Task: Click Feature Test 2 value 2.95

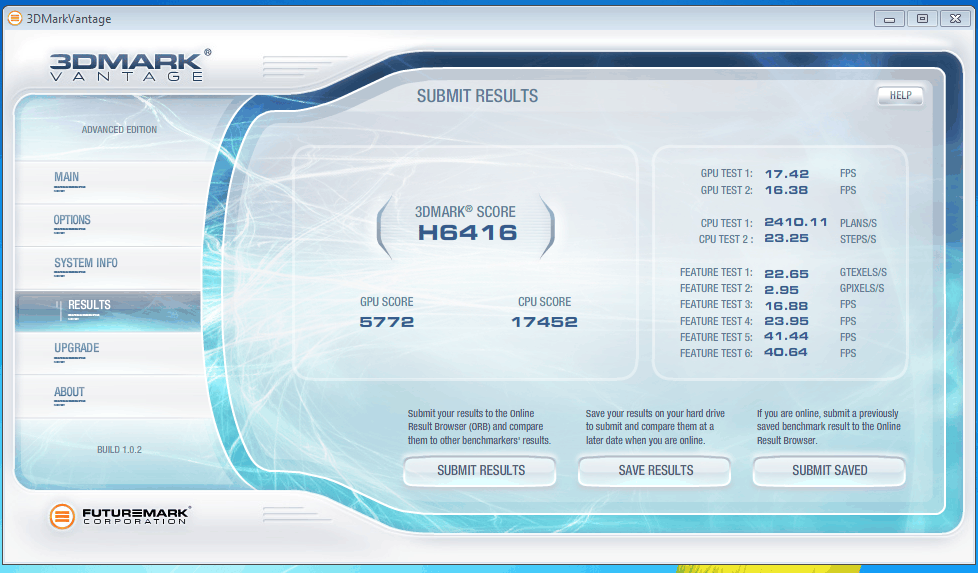Action: coord(782,290)
